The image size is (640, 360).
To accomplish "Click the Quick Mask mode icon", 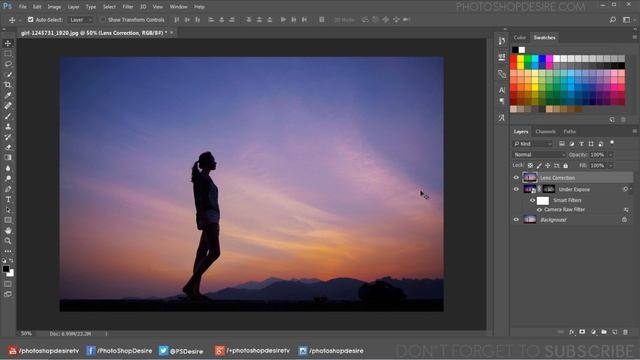I will tap(8, 284).
